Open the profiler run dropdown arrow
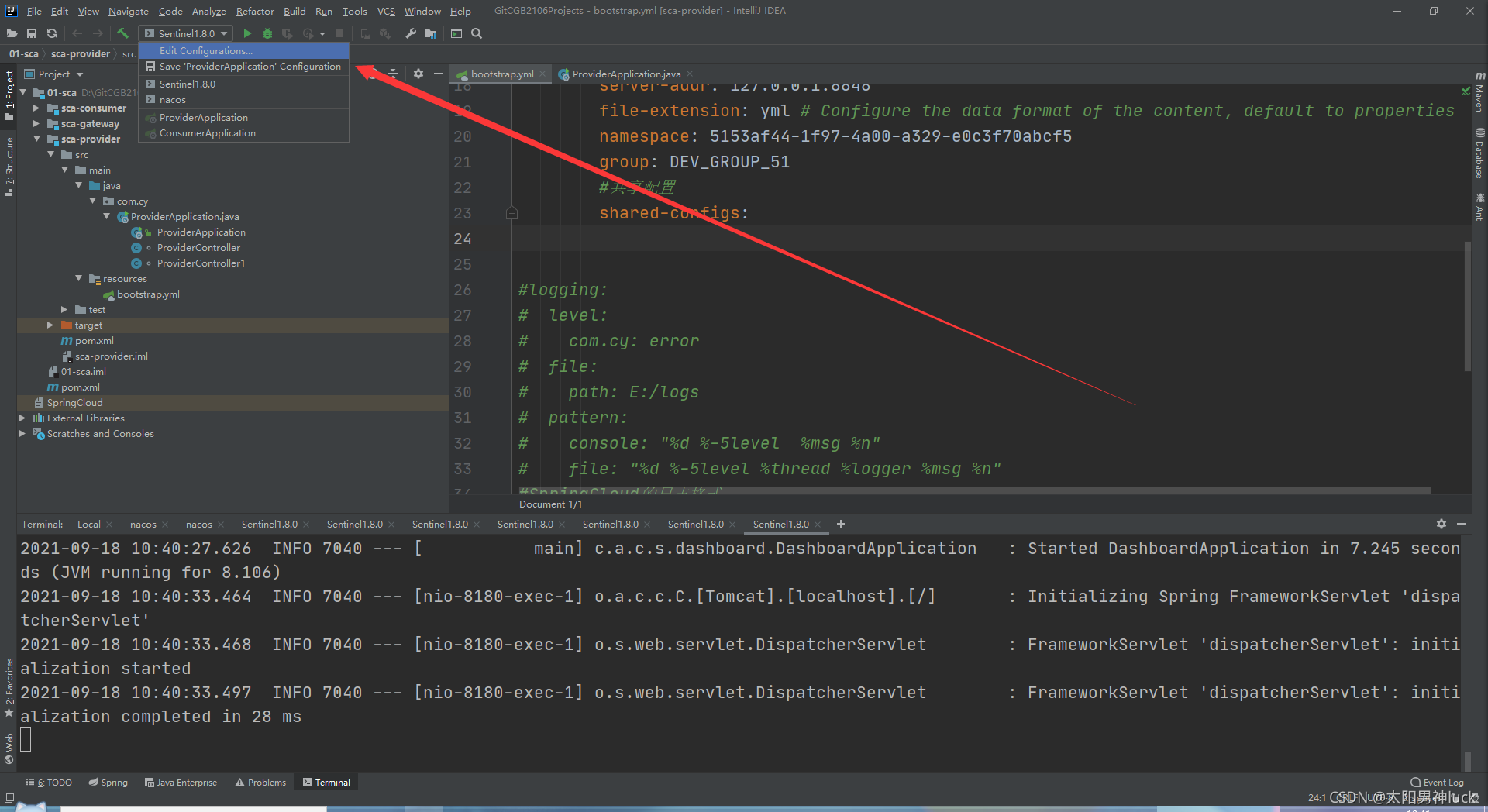1488x812 pixels. [322, 33]
